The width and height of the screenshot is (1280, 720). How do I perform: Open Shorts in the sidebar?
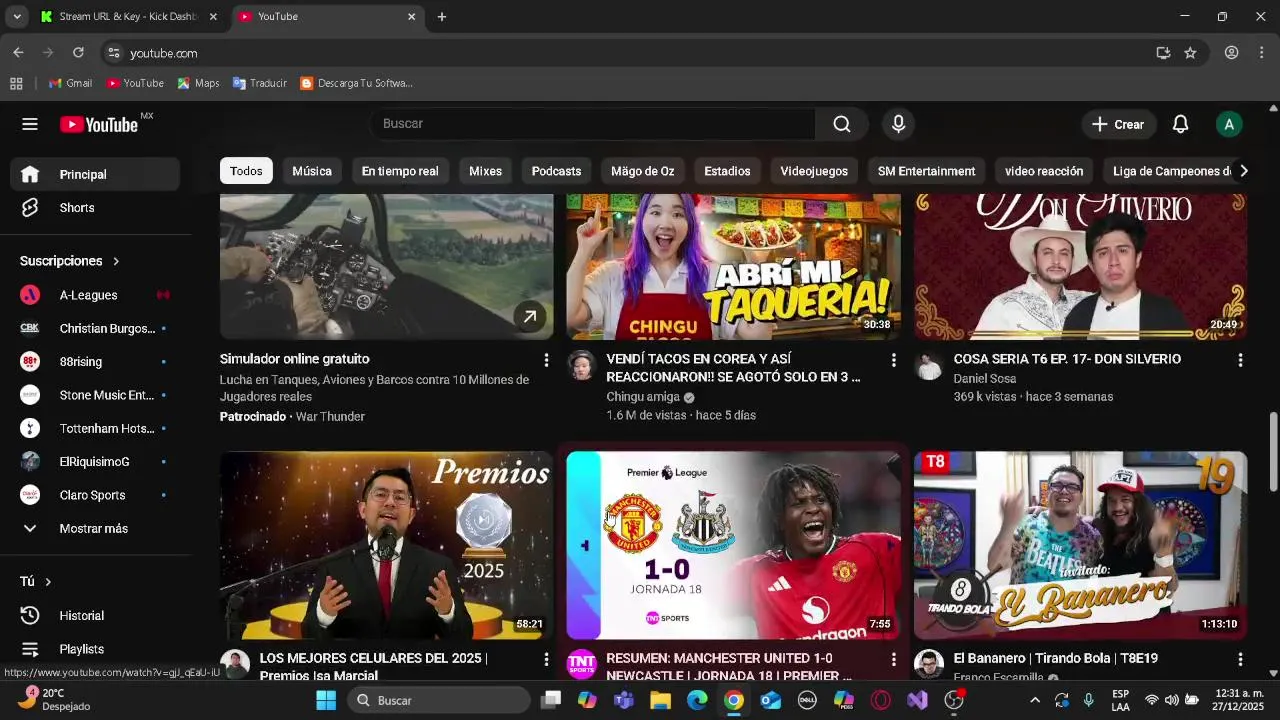pyautogui.click(x=95, y=208)
